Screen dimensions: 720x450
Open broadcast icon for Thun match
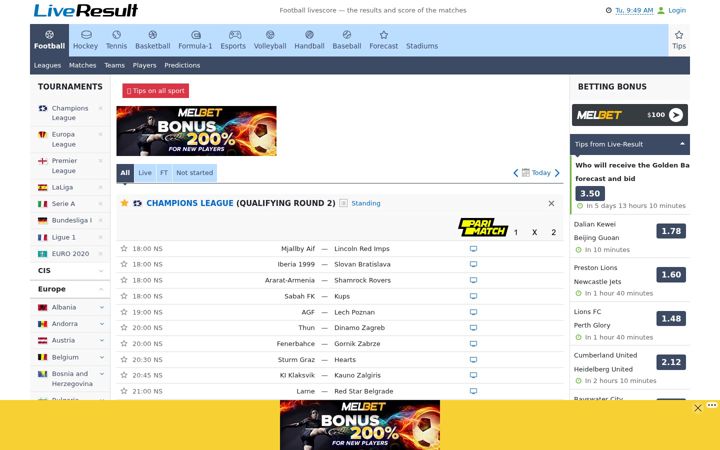(473, 328)
